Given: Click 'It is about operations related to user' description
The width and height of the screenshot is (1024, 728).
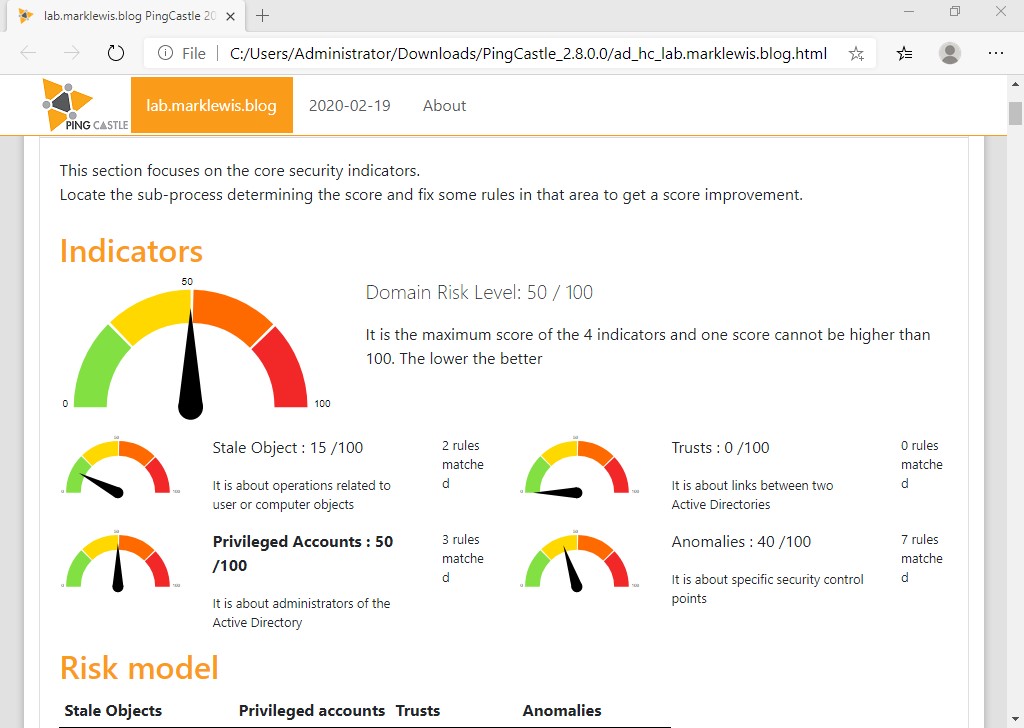Looking at the screenshot, I should pyautogui.click(x=301, y=495).
